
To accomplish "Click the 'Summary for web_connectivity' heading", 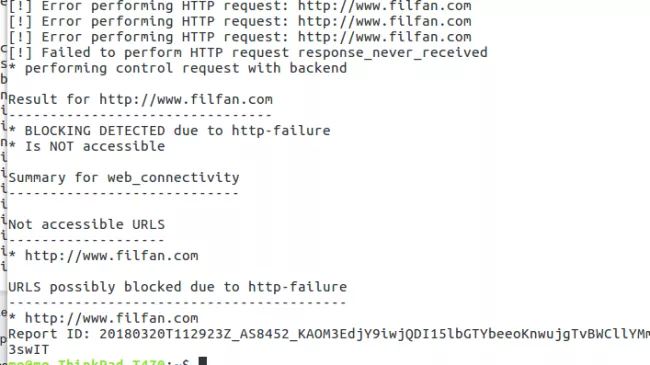I will [x=124, y=178].
